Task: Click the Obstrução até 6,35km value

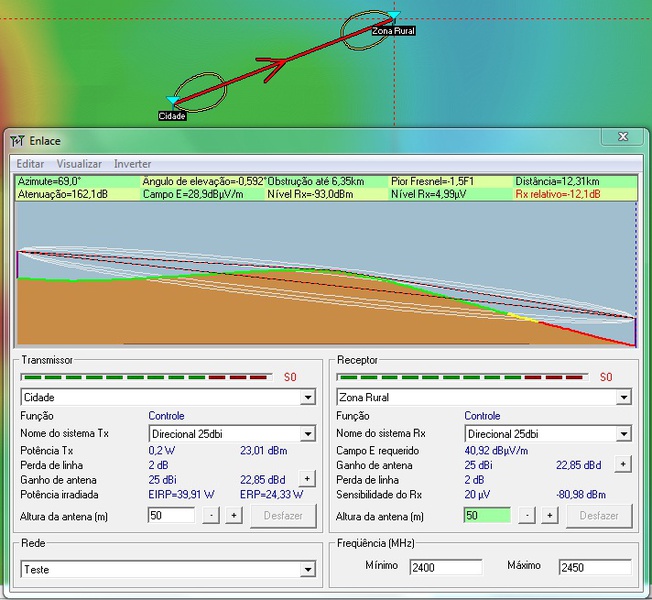Action: click(316, 181)
